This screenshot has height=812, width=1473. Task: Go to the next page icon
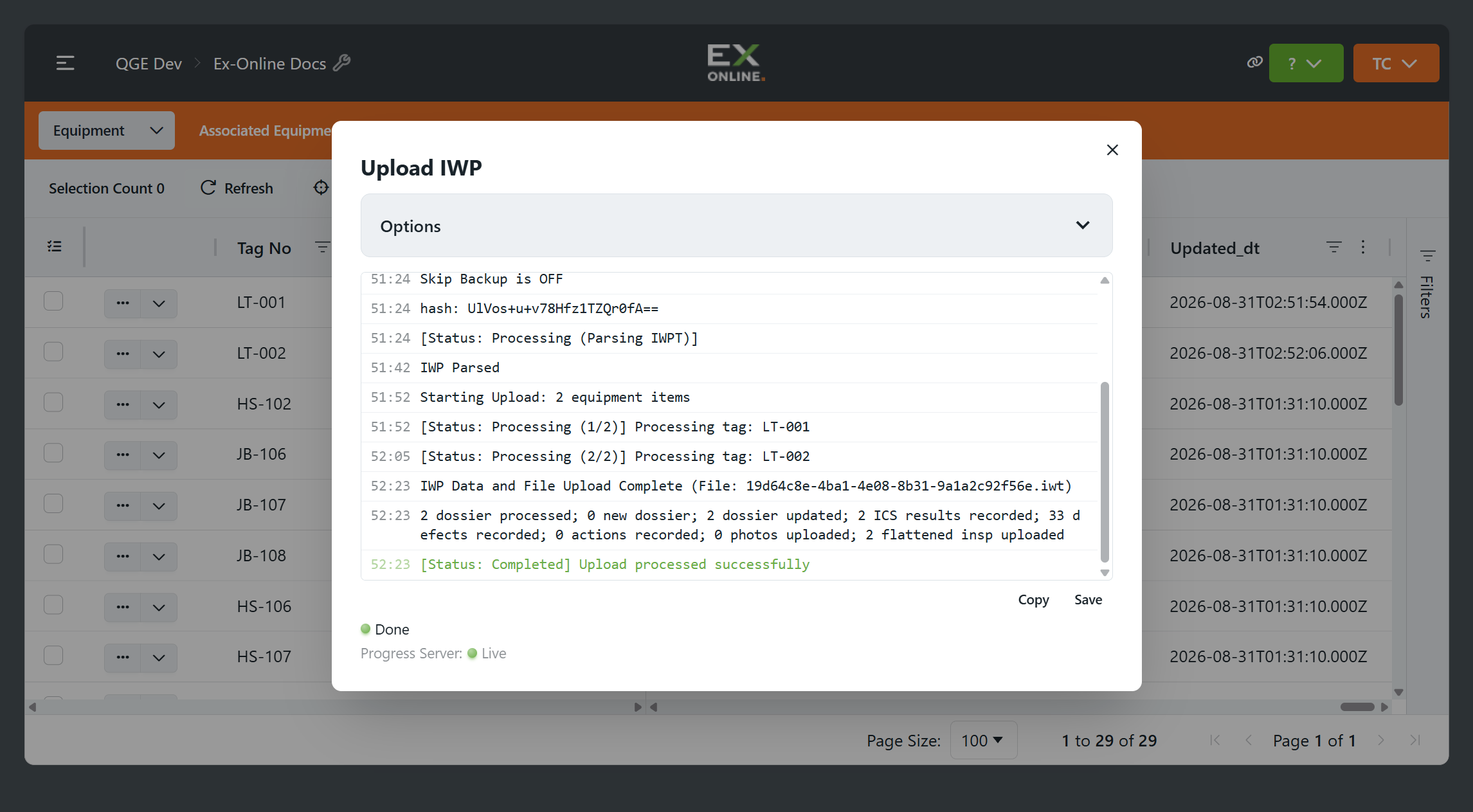tap(1380, 740)
